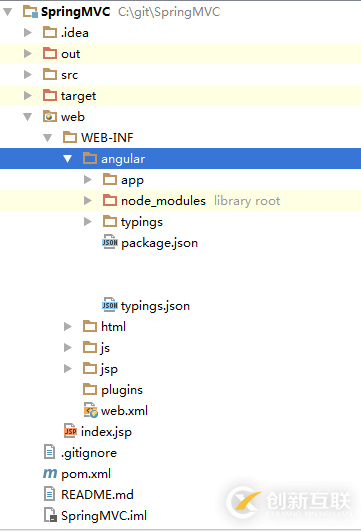Click the web resource root folder icon
Image resolution: width=361 pixels, height=531 pixels.
[50, 116]
